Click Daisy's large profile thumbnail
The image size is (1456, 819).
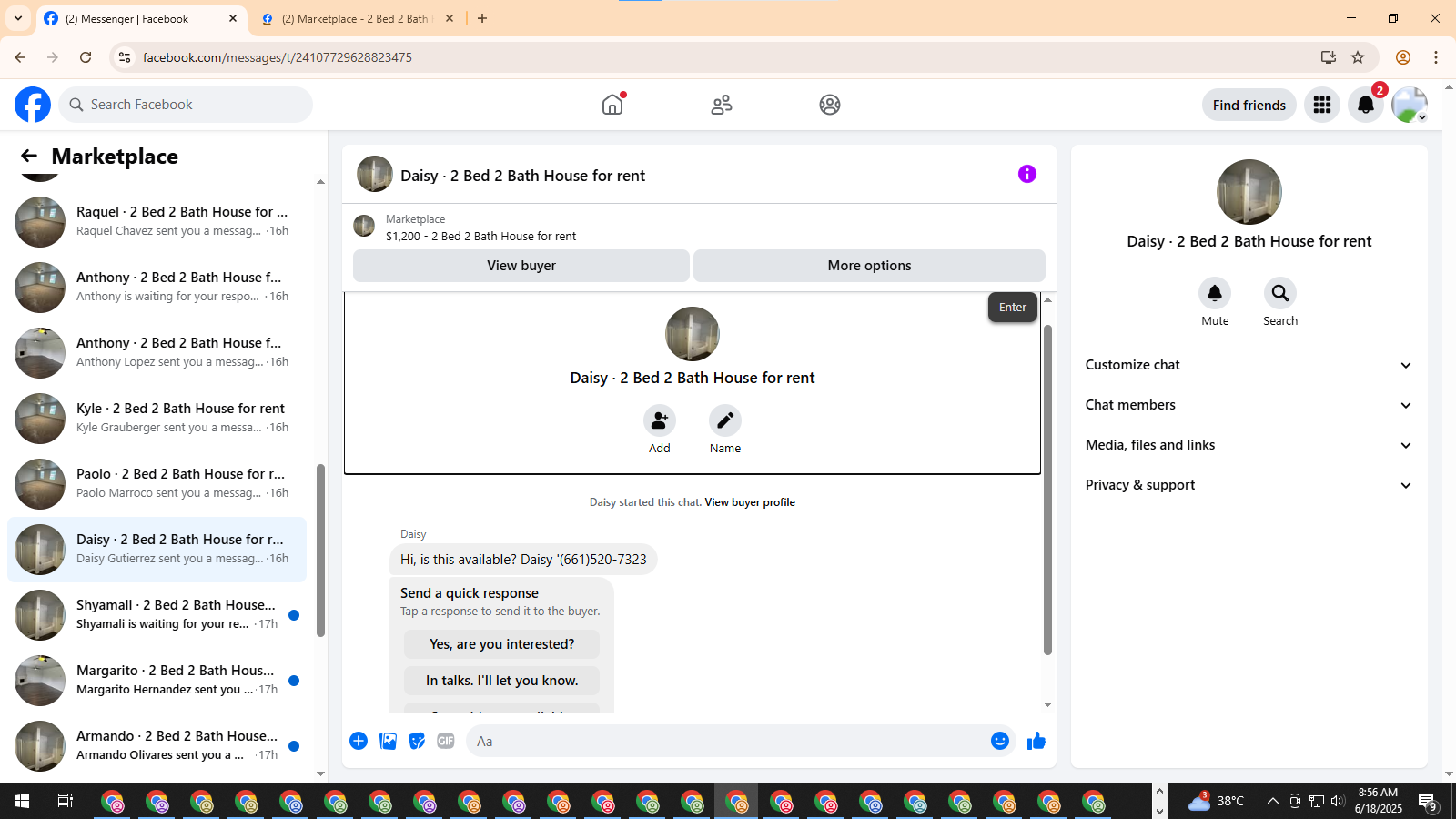coord(1249,192)
